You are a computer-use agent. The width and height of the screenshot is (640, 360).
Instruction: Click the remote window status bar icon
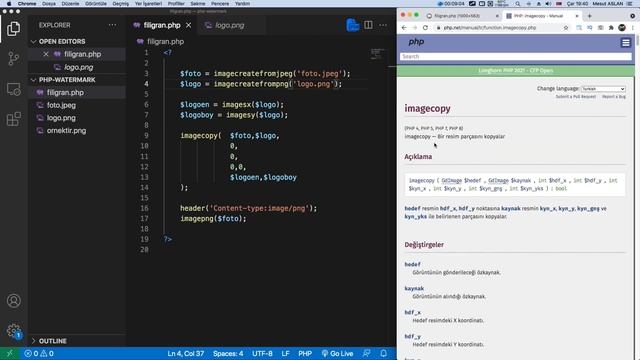tap(9, 353)
